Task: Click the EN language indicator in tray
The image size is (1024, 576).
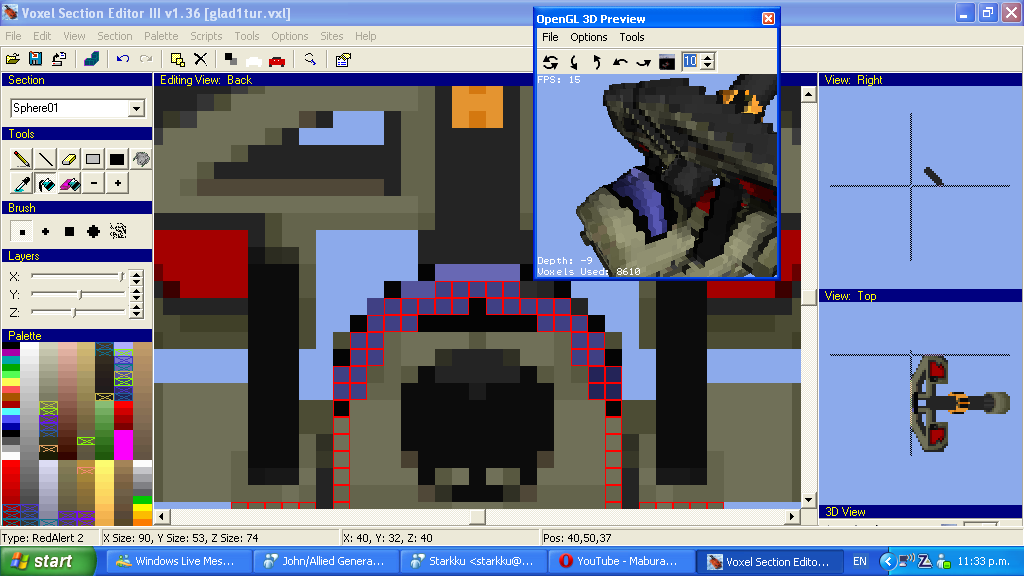Action: (x=860, y=562)
